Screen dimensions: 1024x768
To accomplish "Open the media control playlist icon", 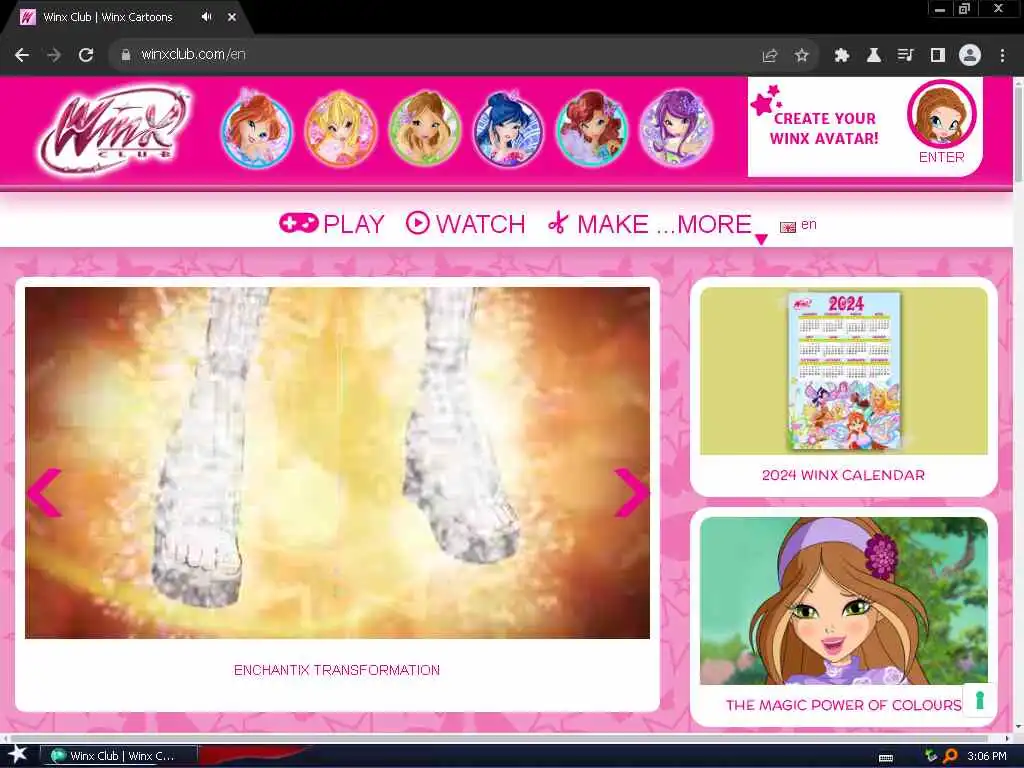I will pos(905,56).
